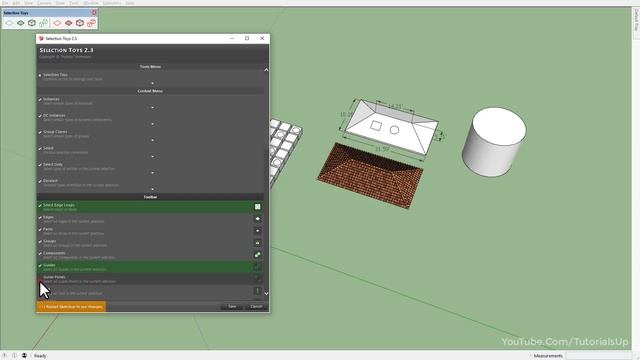Viewport: 640px width, 360px height.
Task: Click the brick-textured roof model in viewport
Action: click(x=371, y=176)
